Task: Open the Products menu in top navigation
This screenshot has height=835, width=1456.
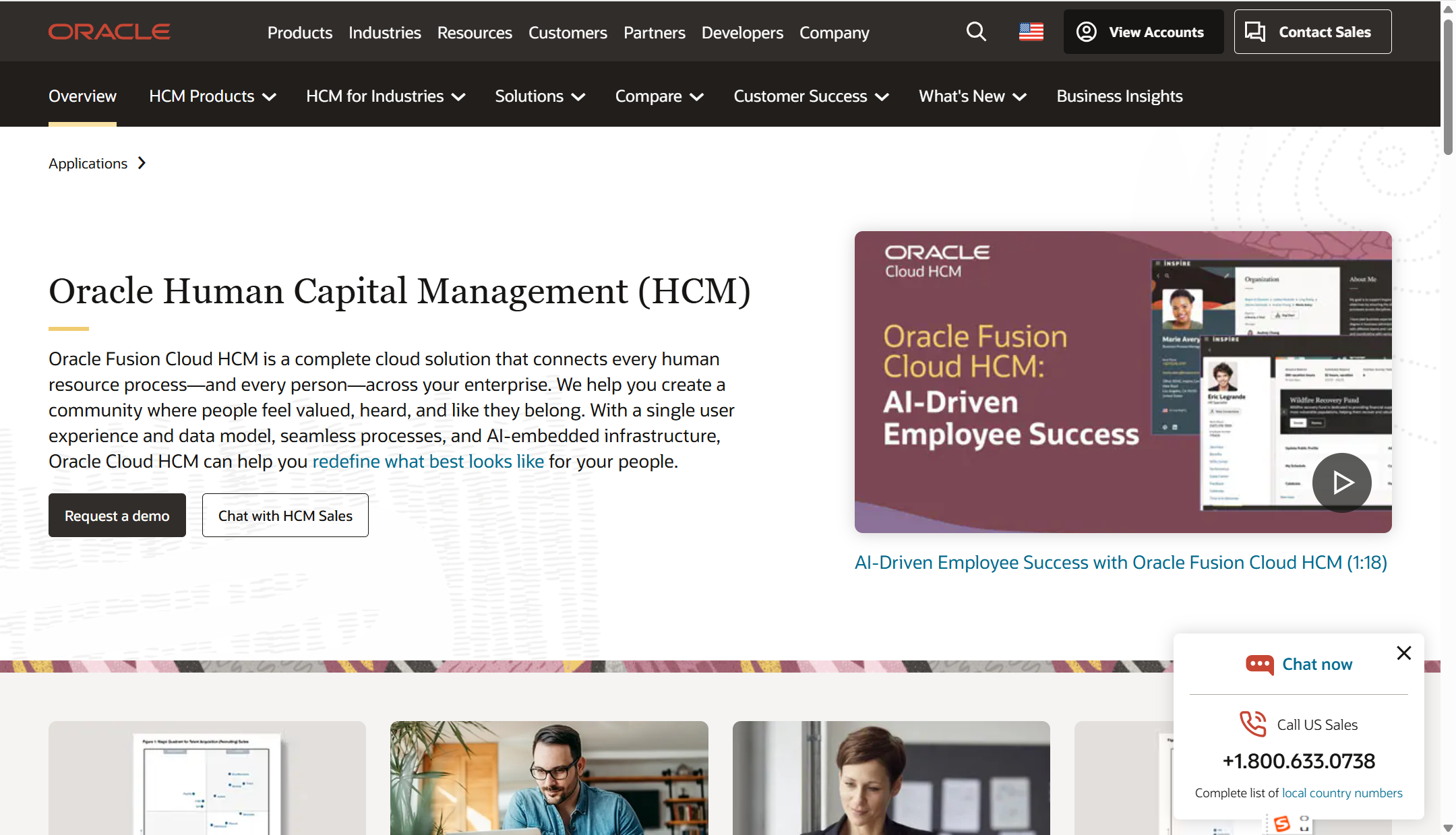Action: (x=299, y=32)
